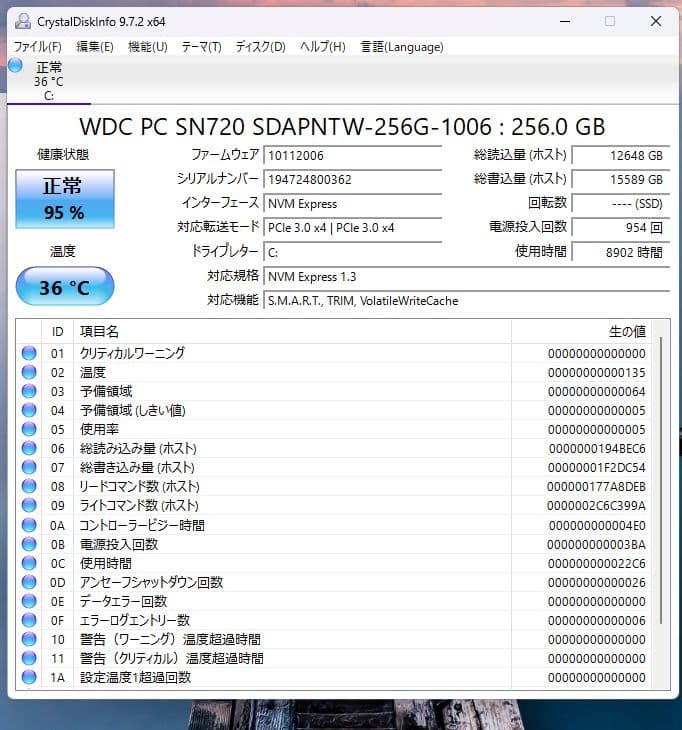Click status orb of row 0C 使用時間
The width and height of the screenshot is (682, 730).
pos(29,564)
